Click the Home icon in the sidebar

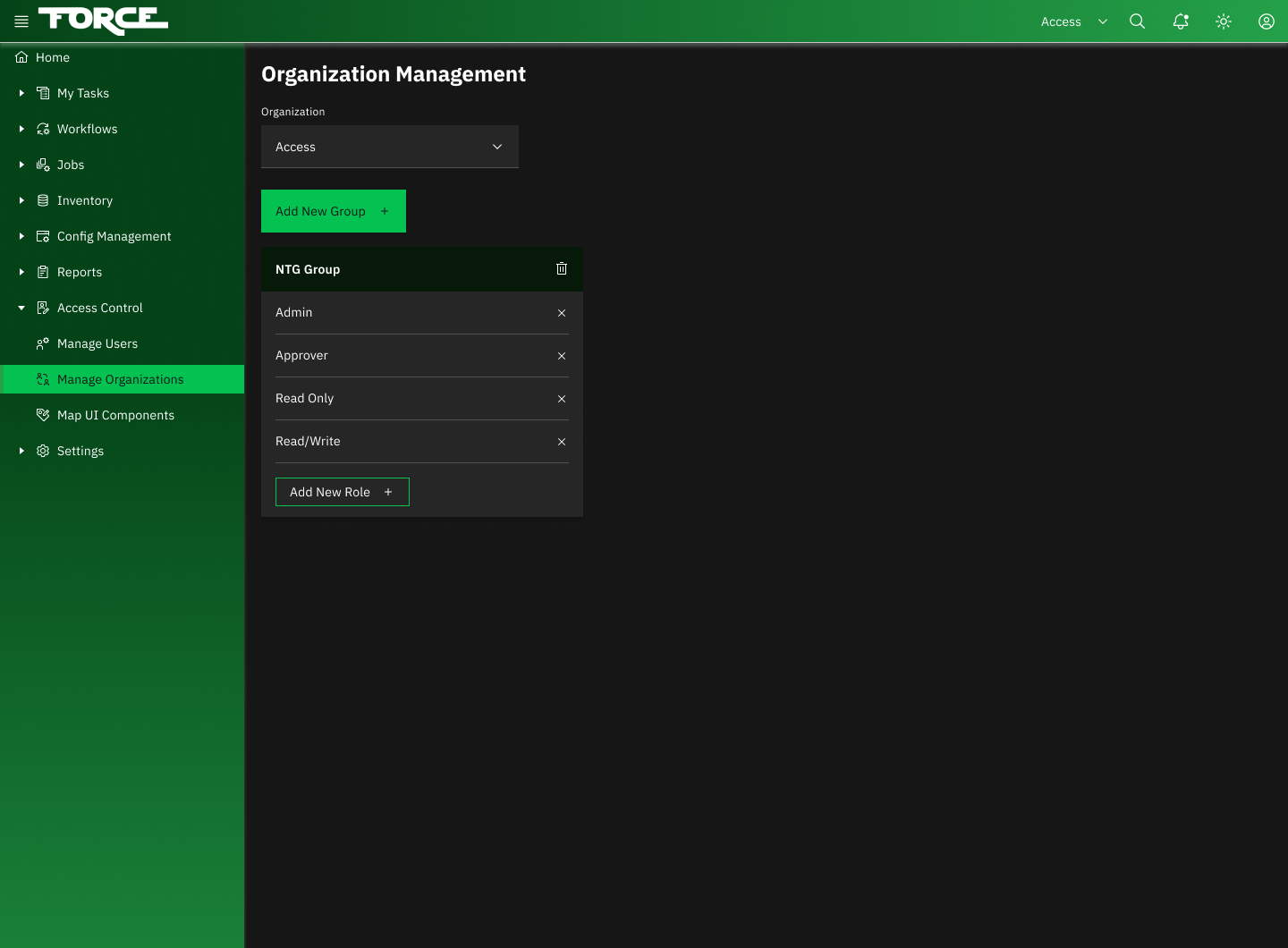click(20, 56)
